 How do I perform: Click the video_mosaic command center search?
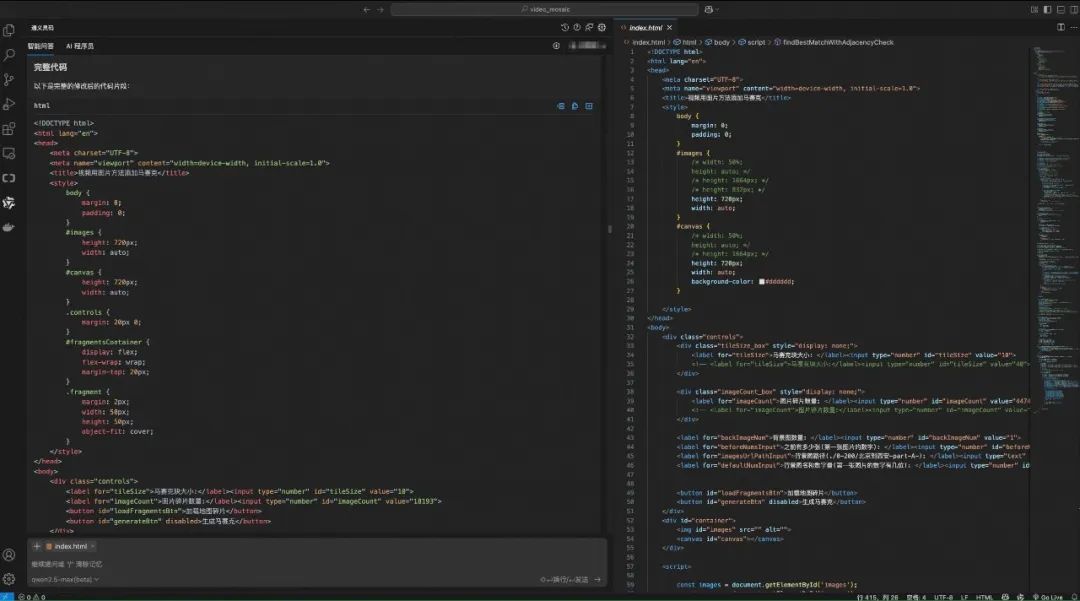544,10
